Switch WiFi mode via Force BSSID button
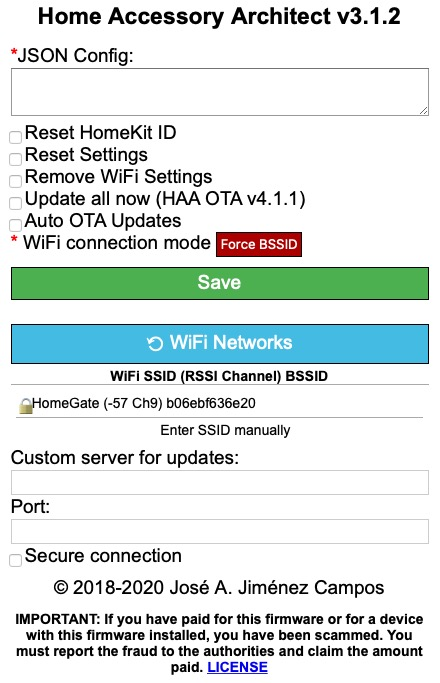The height and width of the screenshot is (683, 440). [259, 244]
